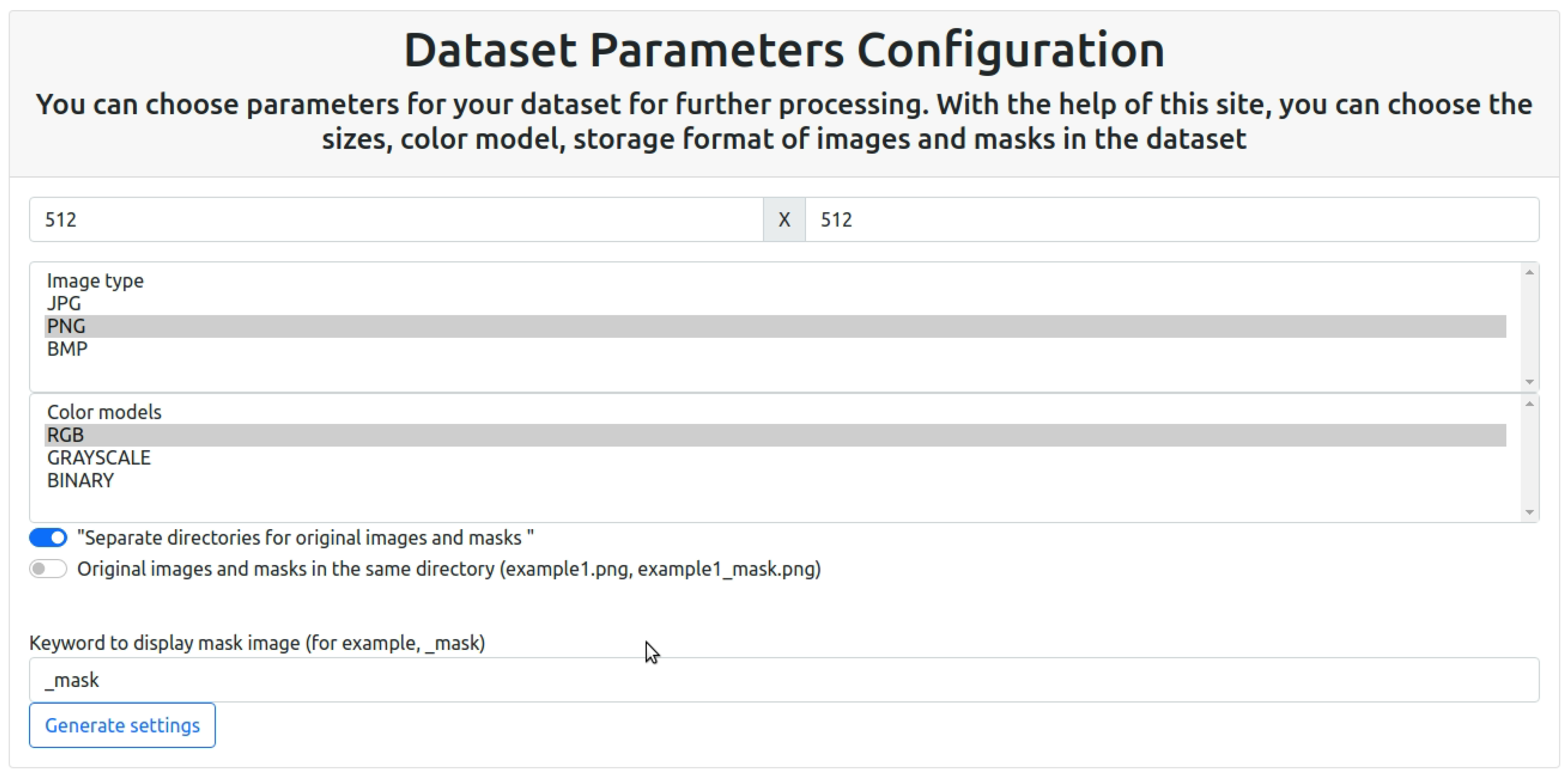The width and height of the screenshot is (1568, 777).
Task: Select PNG image type option
Action: [x=66, y=327]
